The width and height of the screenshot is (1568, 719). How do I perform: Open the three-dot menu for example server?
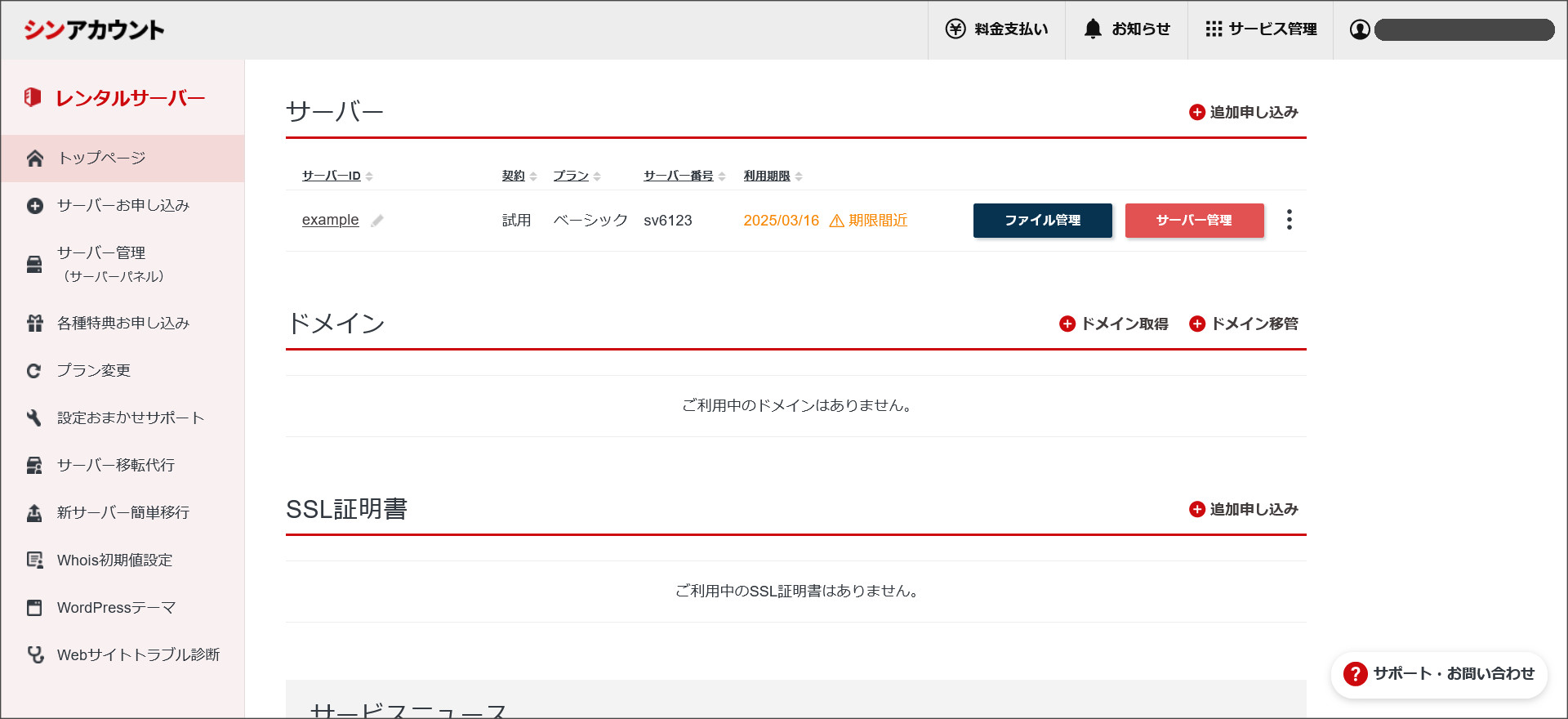tap(1289, 220)
